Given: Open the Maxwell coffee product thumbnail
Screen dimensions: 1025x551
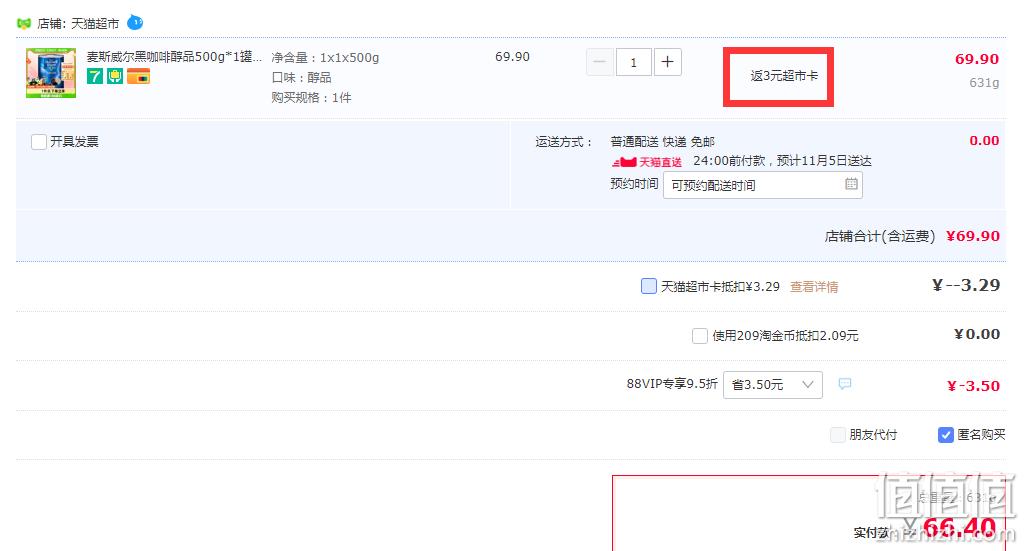Looking at the screenshot, I should point(51,73).
